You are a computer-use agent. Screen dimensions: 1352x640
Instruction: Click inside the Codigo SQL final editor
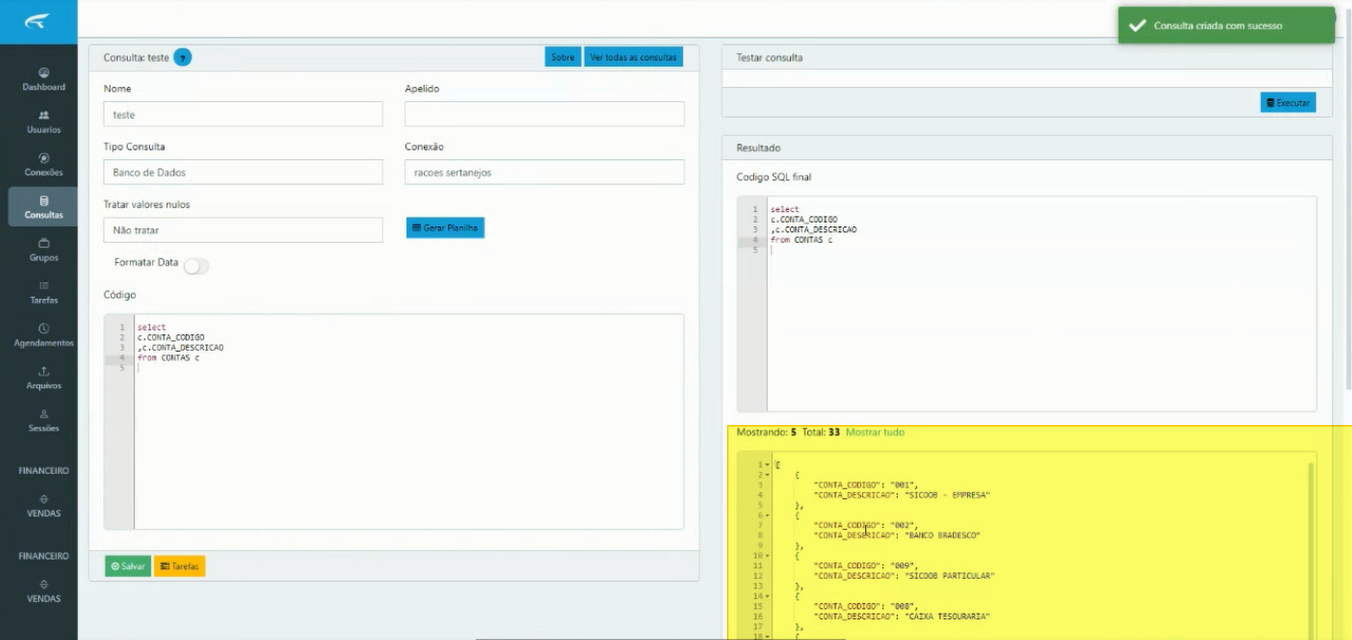[1026, 304]
